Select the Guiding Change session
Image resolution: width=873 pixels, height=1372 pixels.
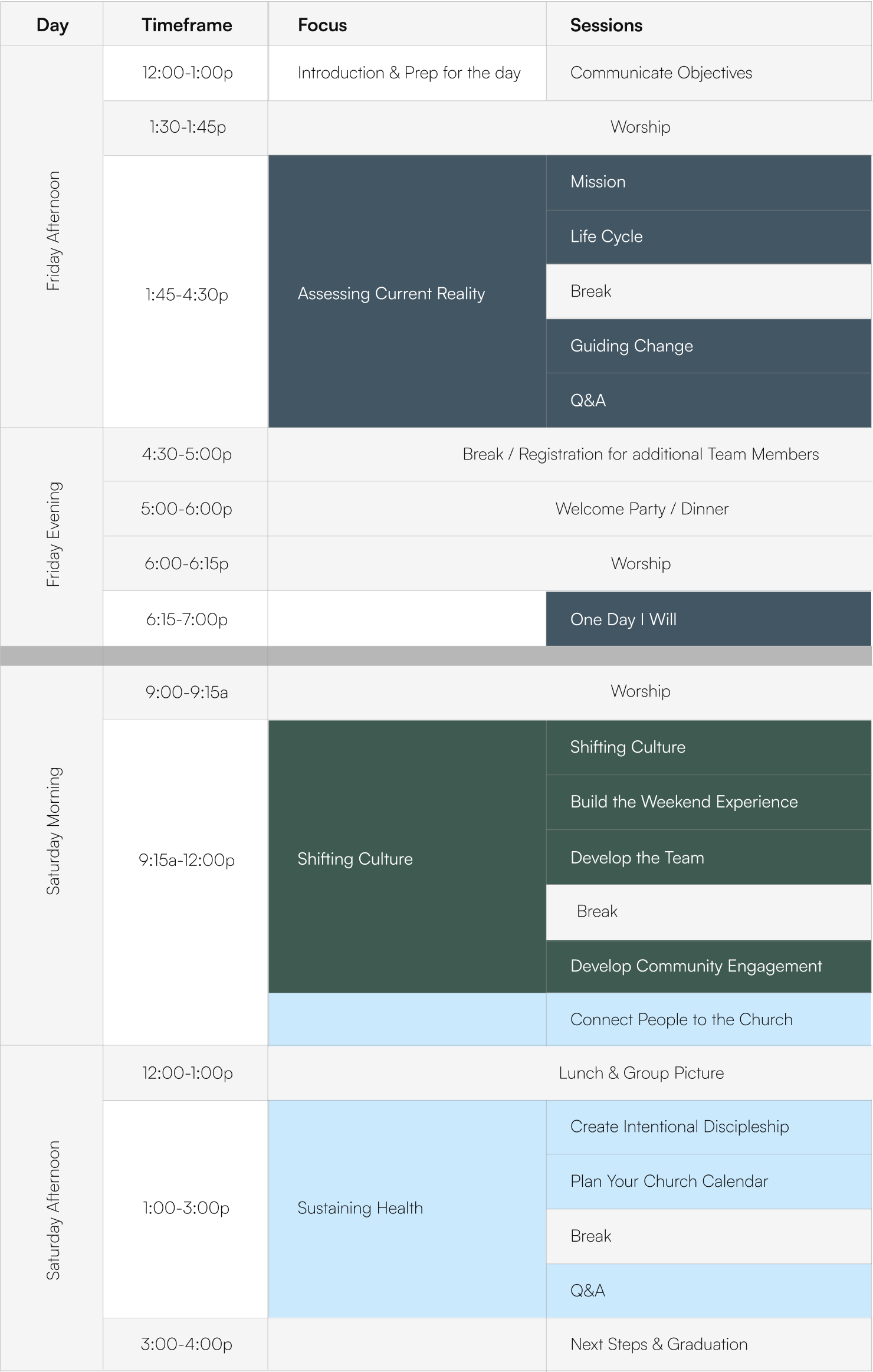click(x=709, y=346)
